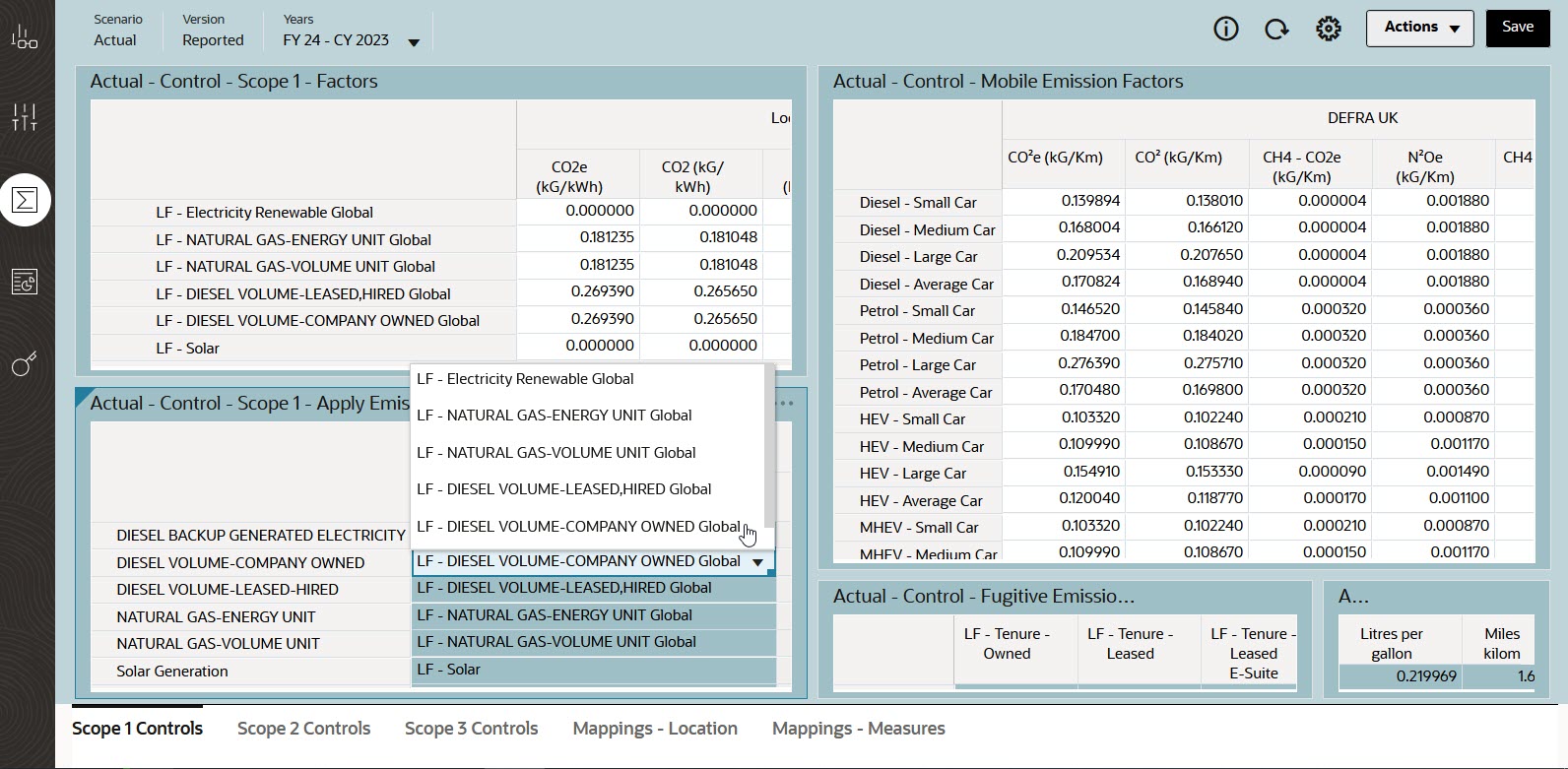The width and height of the screenshot is (1568, 769).
Task: Open the reports icon in sidebar
Action: (25, 283)
